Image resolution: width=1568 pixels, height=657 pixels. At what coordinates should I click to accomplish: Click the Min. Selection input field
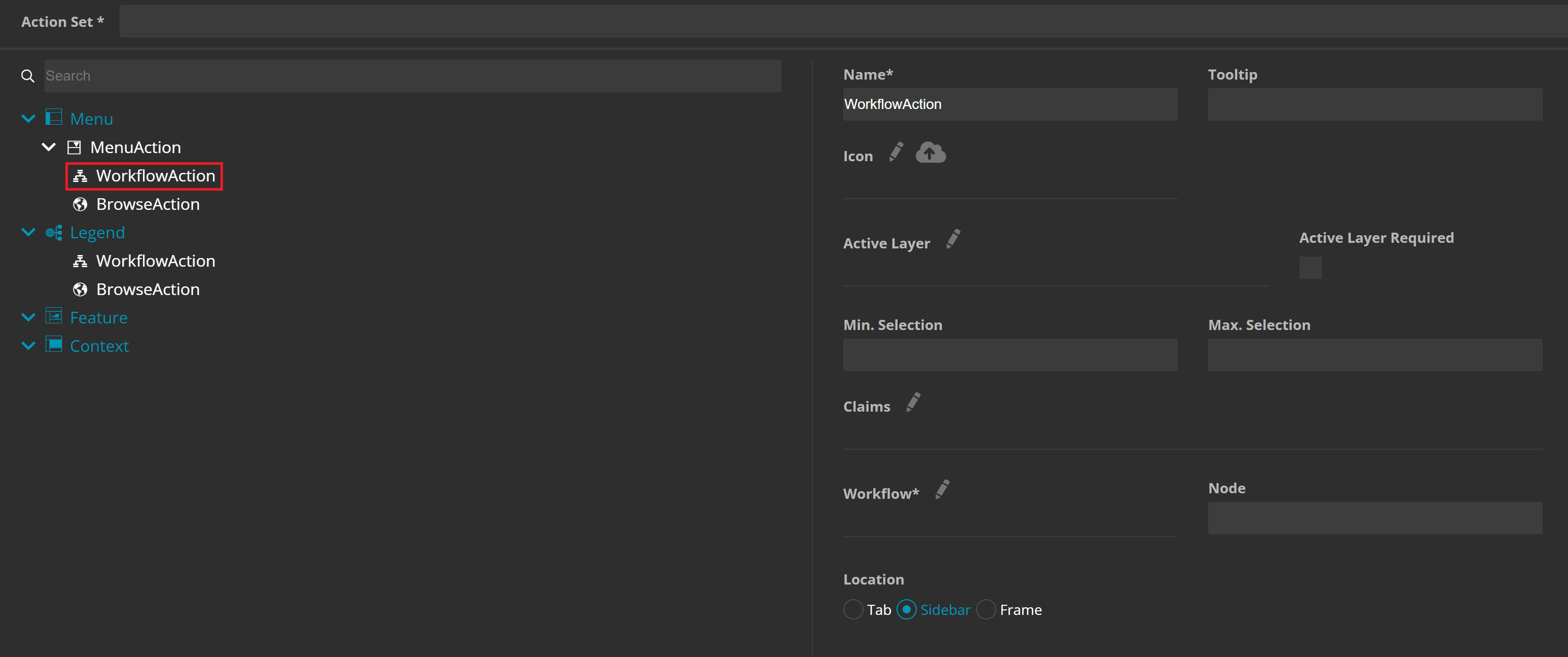[1010, 355]
